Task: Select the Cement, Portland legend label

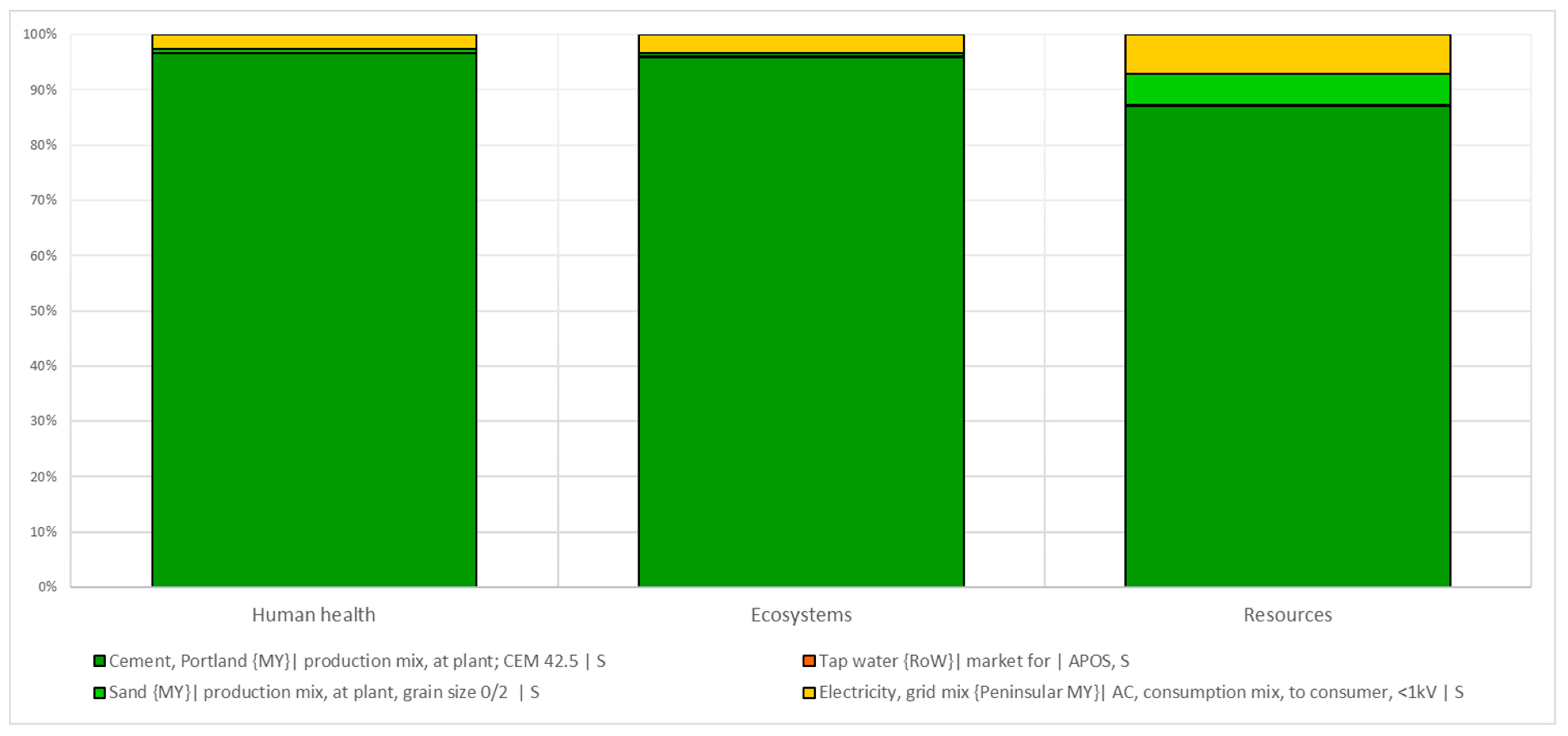Action: click(x=357, y=661)
